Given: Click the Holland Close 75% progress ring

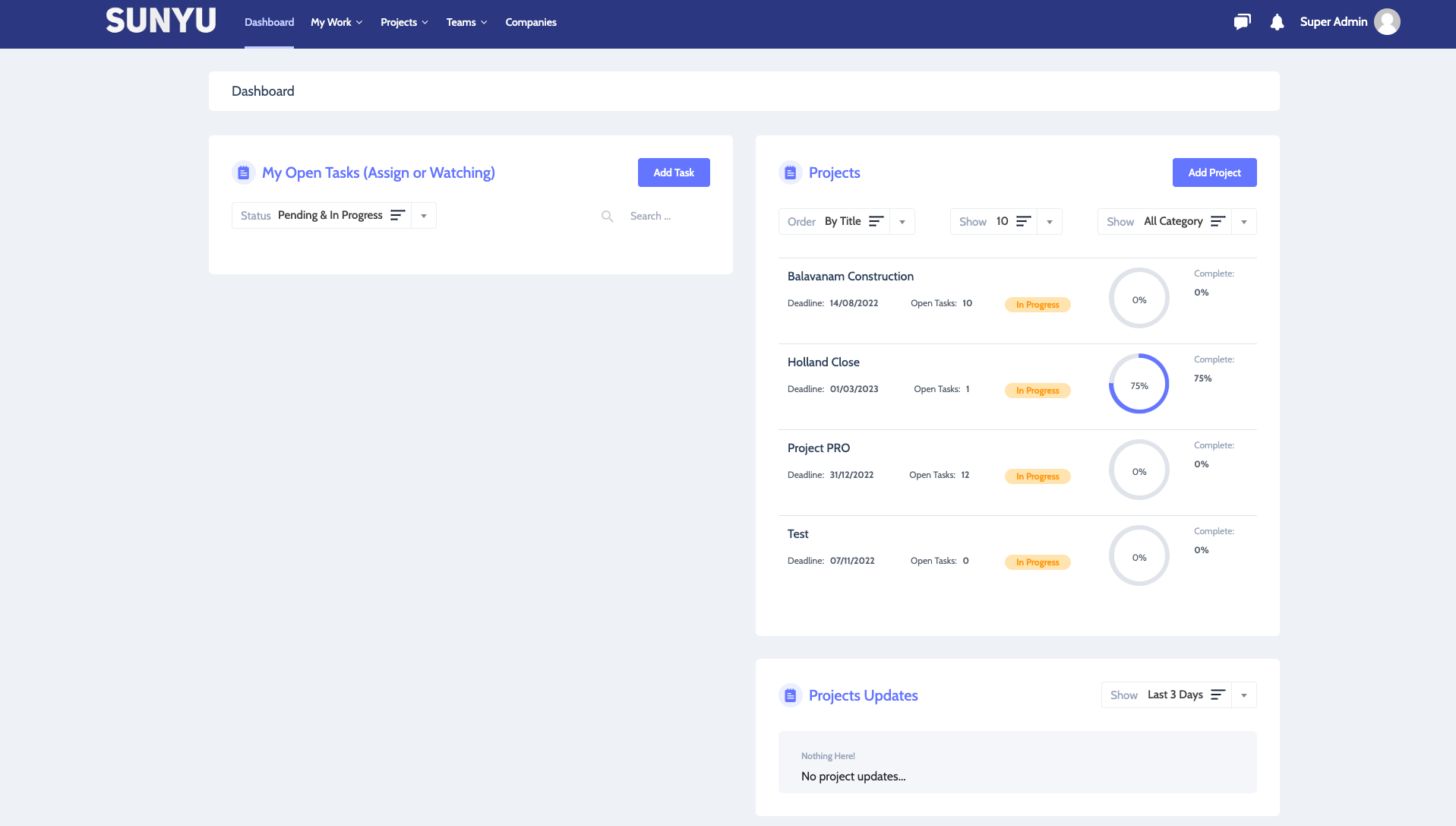Looking at the screenshot, I should [1139, 384].
